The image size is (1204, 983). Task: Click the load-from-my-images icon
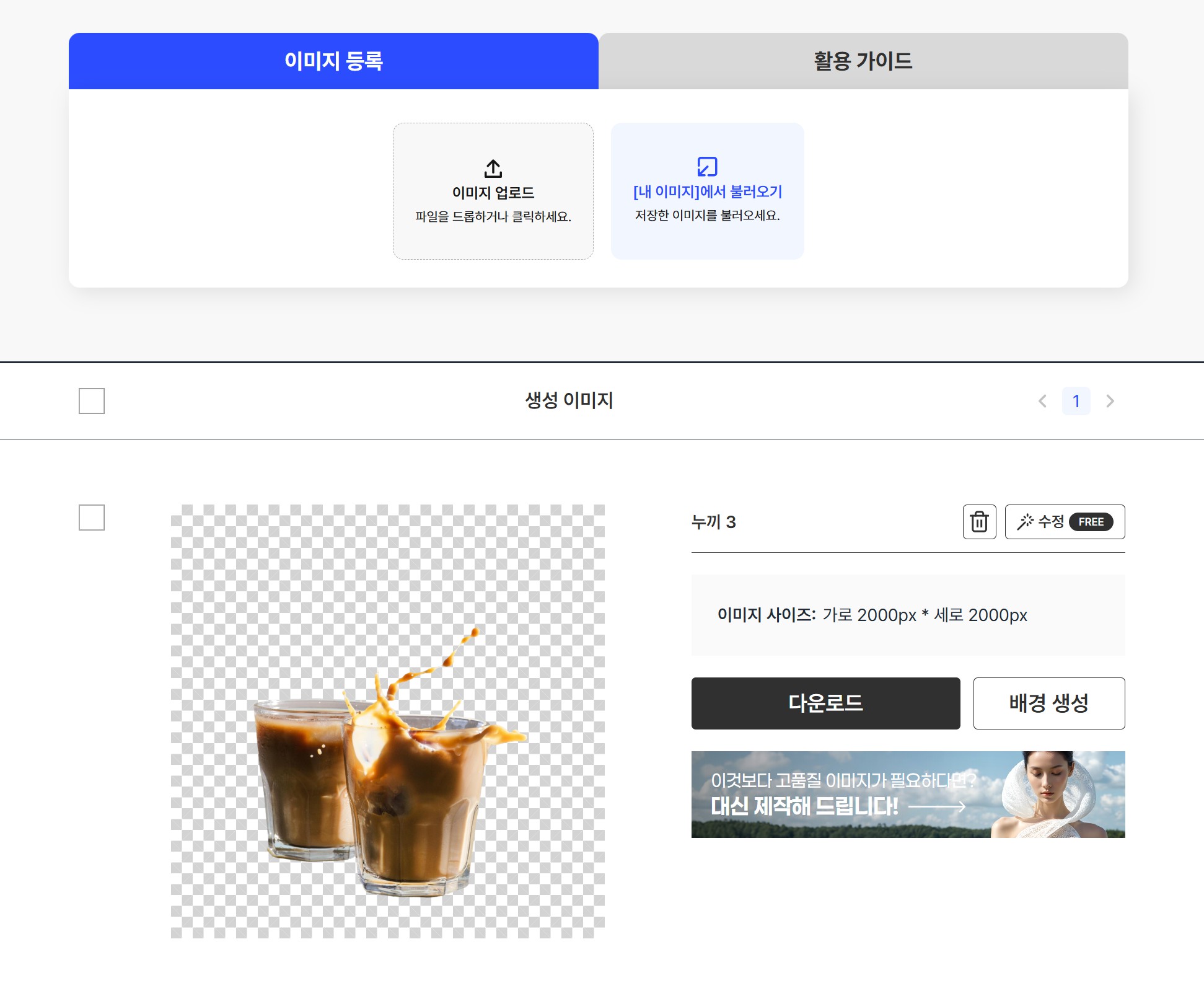707,167
